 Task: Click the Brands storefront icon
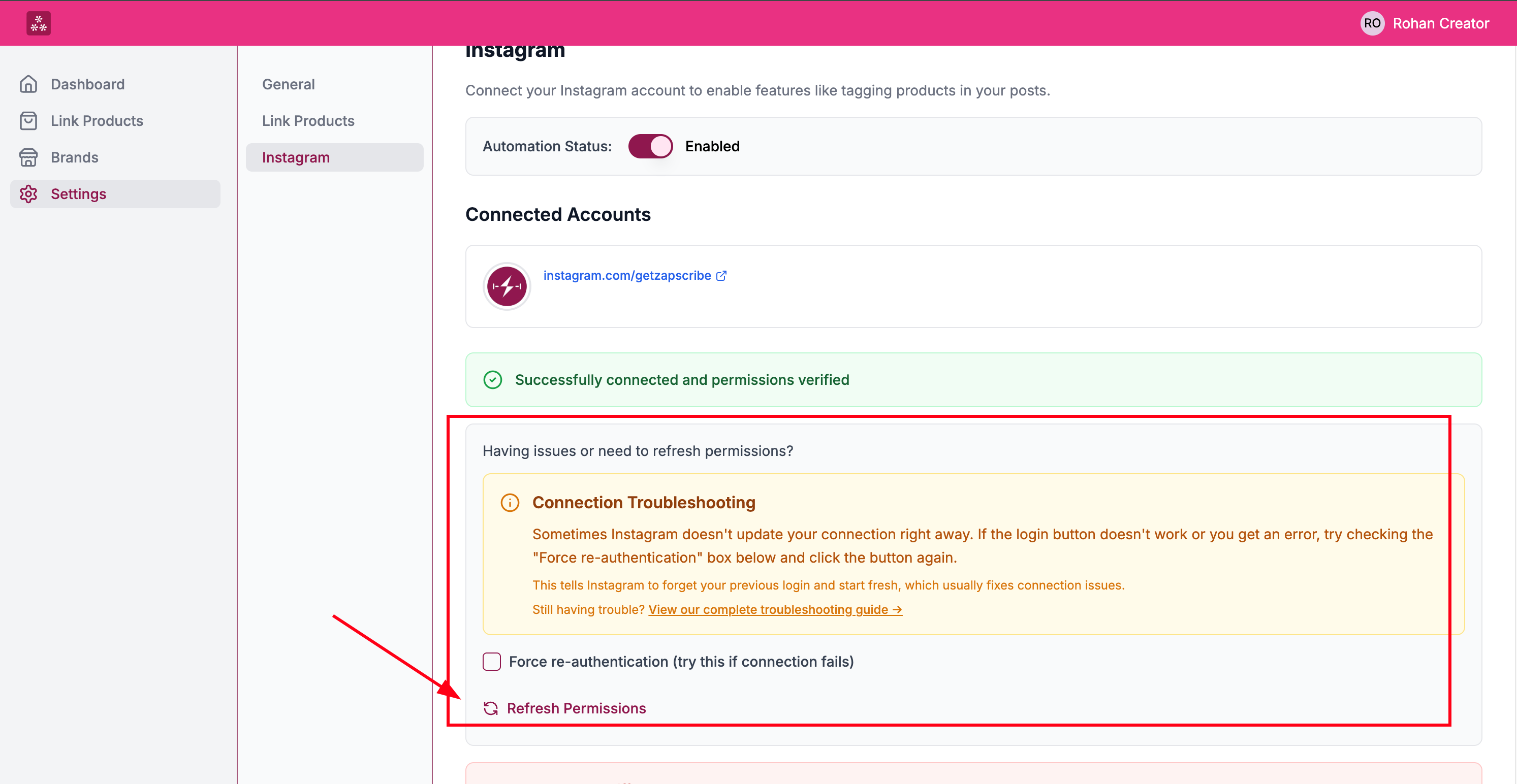click(x=28, y=157)
